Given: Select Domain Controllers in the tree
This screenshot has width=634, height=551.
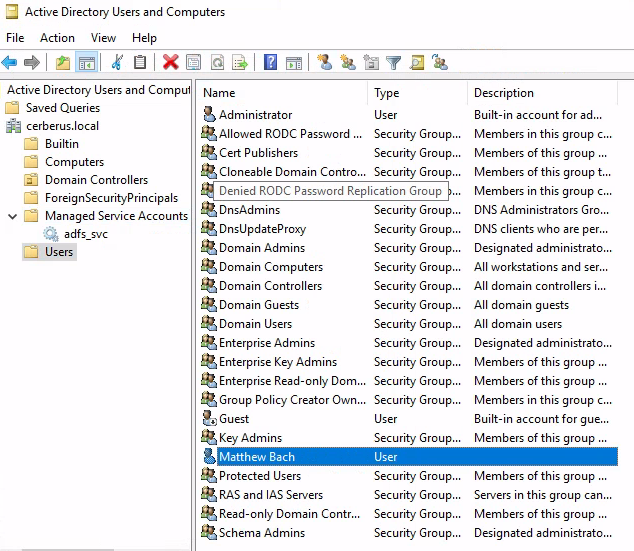Looking at the screenshot, I should 96,180.
